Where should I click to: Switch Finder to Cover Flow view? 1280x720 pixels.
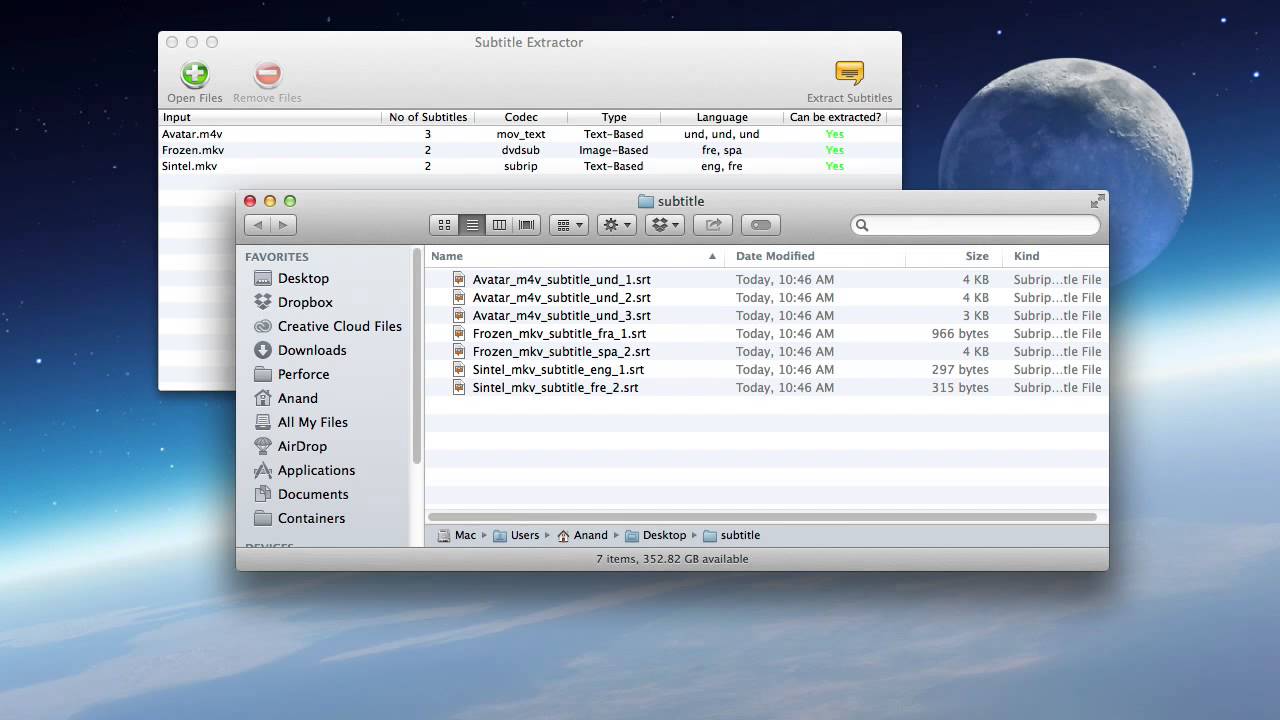click(527, 225)
